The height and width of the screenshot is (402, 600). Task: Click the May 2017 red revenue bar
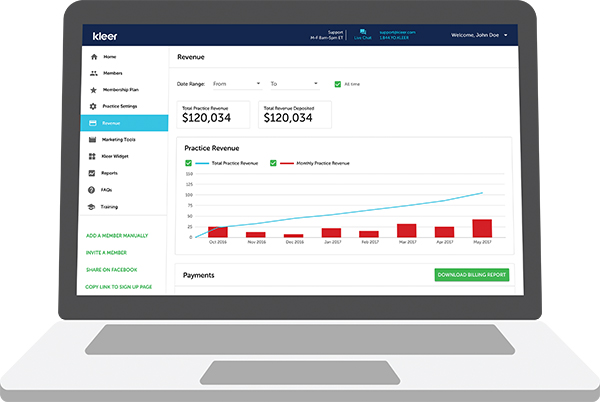482,228
